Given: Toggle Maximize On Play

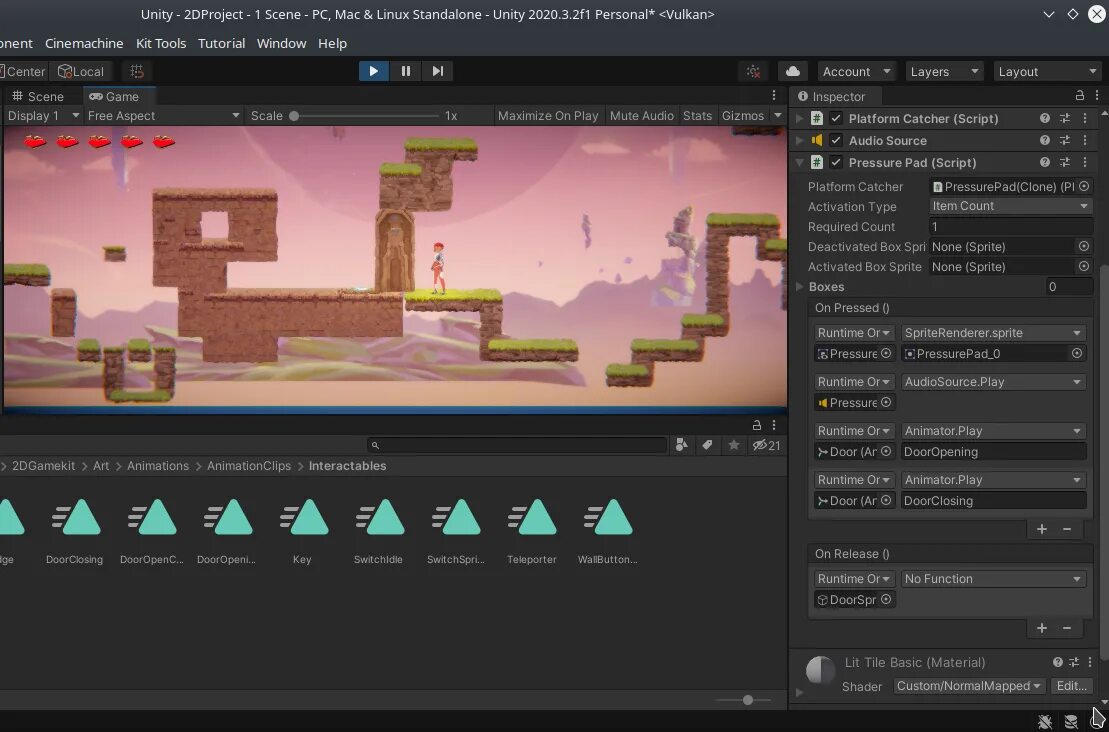Looking at the screenshot, I should pyautogui.click(x=547, y=115).
